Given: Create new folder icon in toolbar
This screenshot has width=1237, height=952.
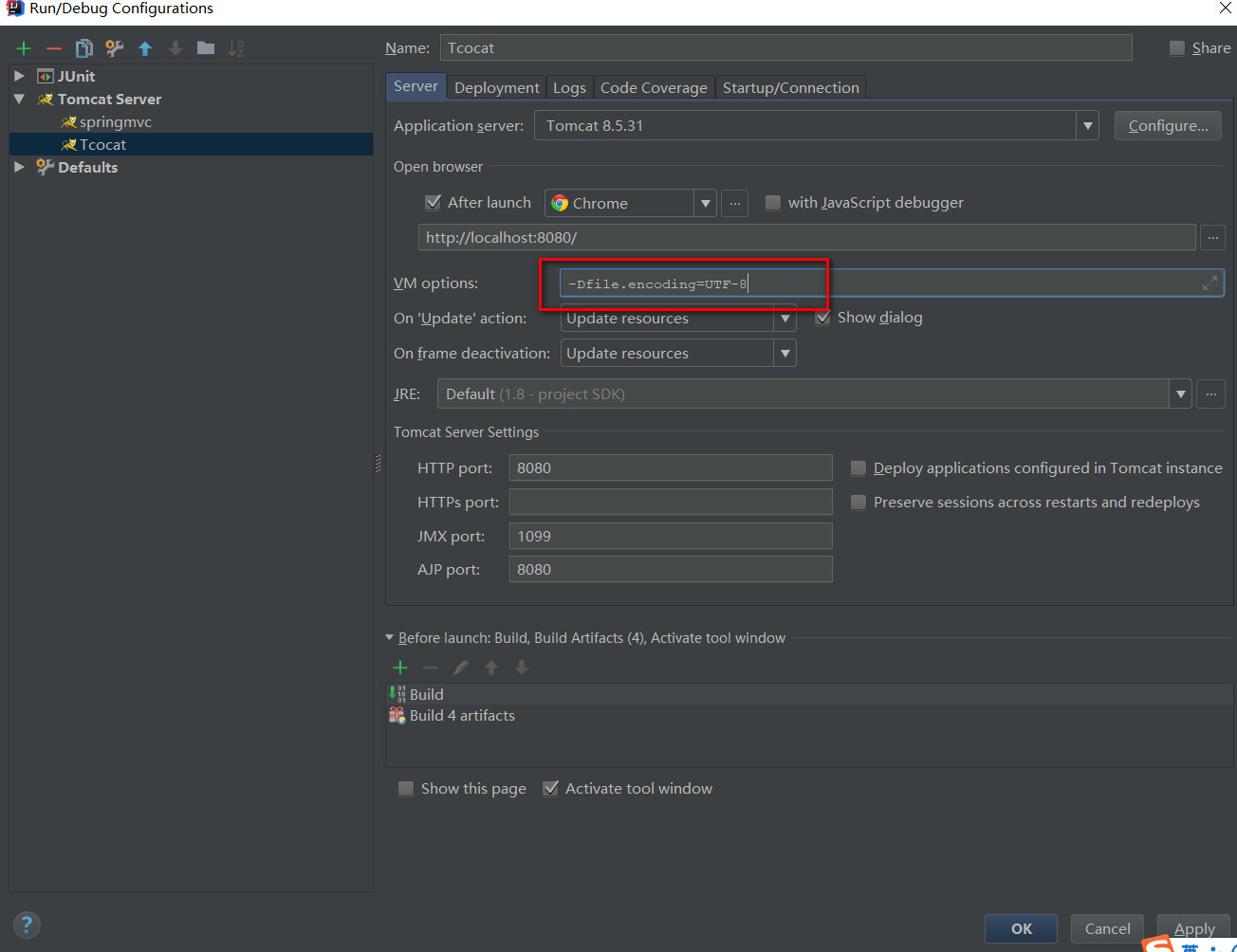Looking at the screenshot, I should (206, 48).
